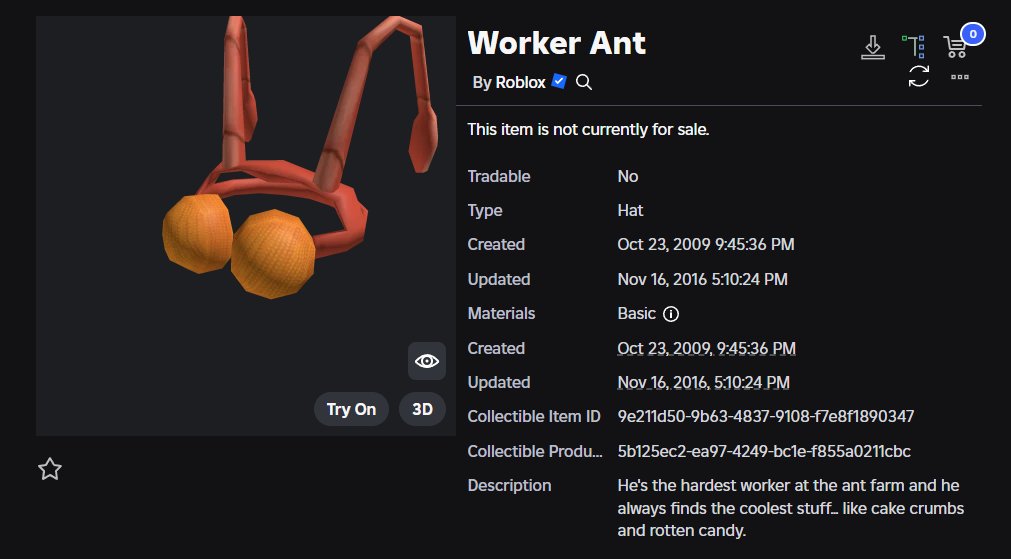Open the asset dependency tree icon
The image size is (1011, 559).
[x=914, y=47]
